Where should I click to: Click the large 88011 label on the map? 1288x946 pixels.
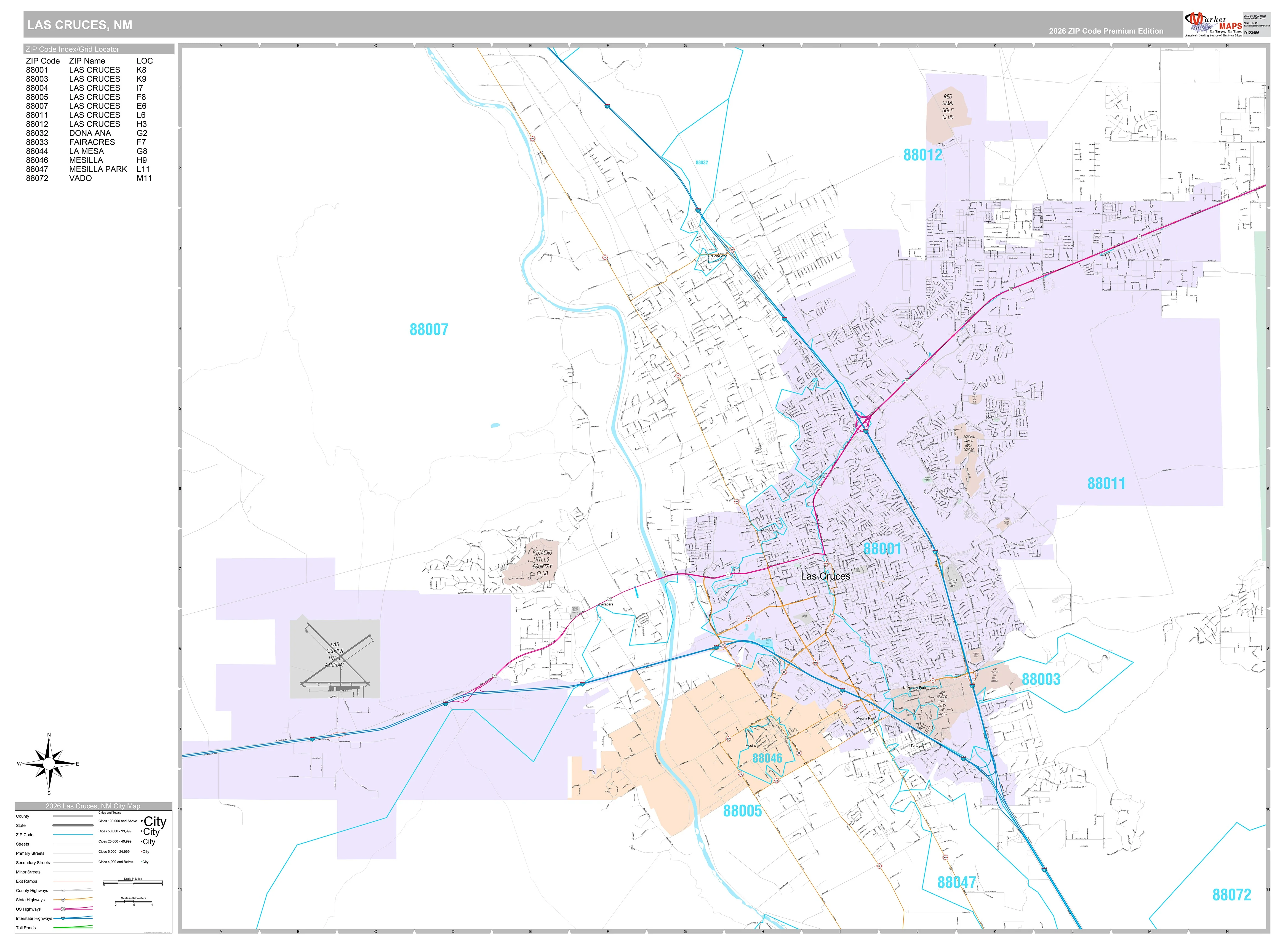pyautogui.click(x=1106, y=483)
